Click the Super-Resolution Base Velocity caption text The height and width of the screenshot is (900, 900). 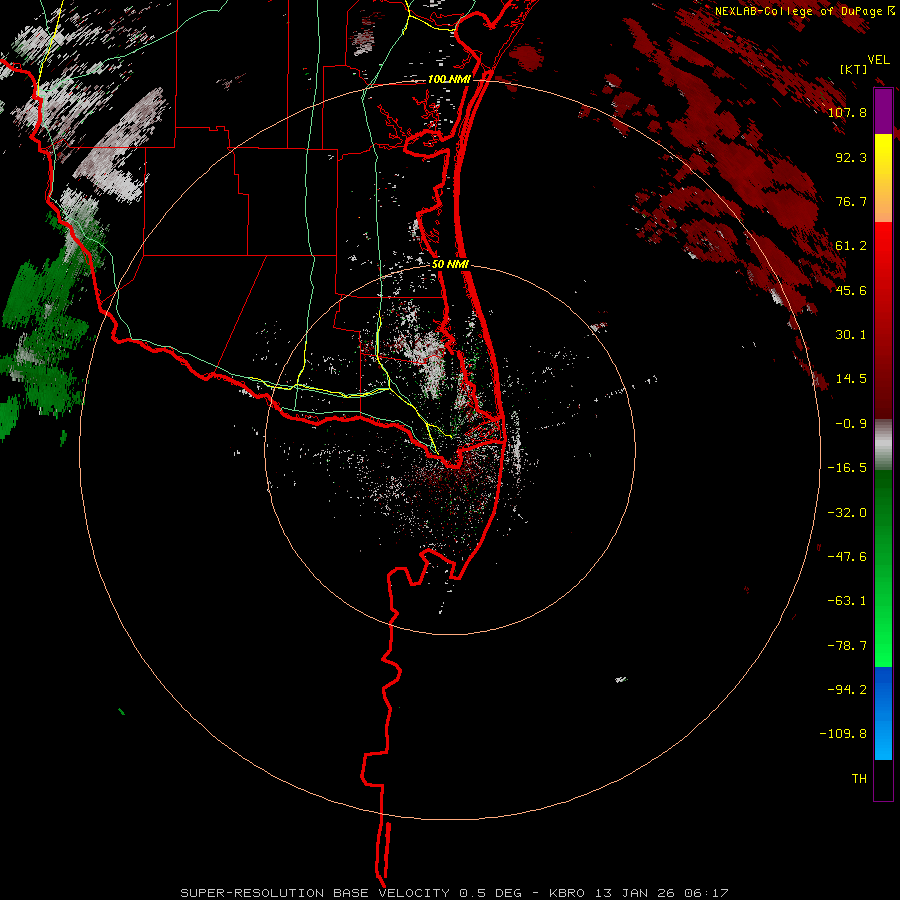pos(455,893)
